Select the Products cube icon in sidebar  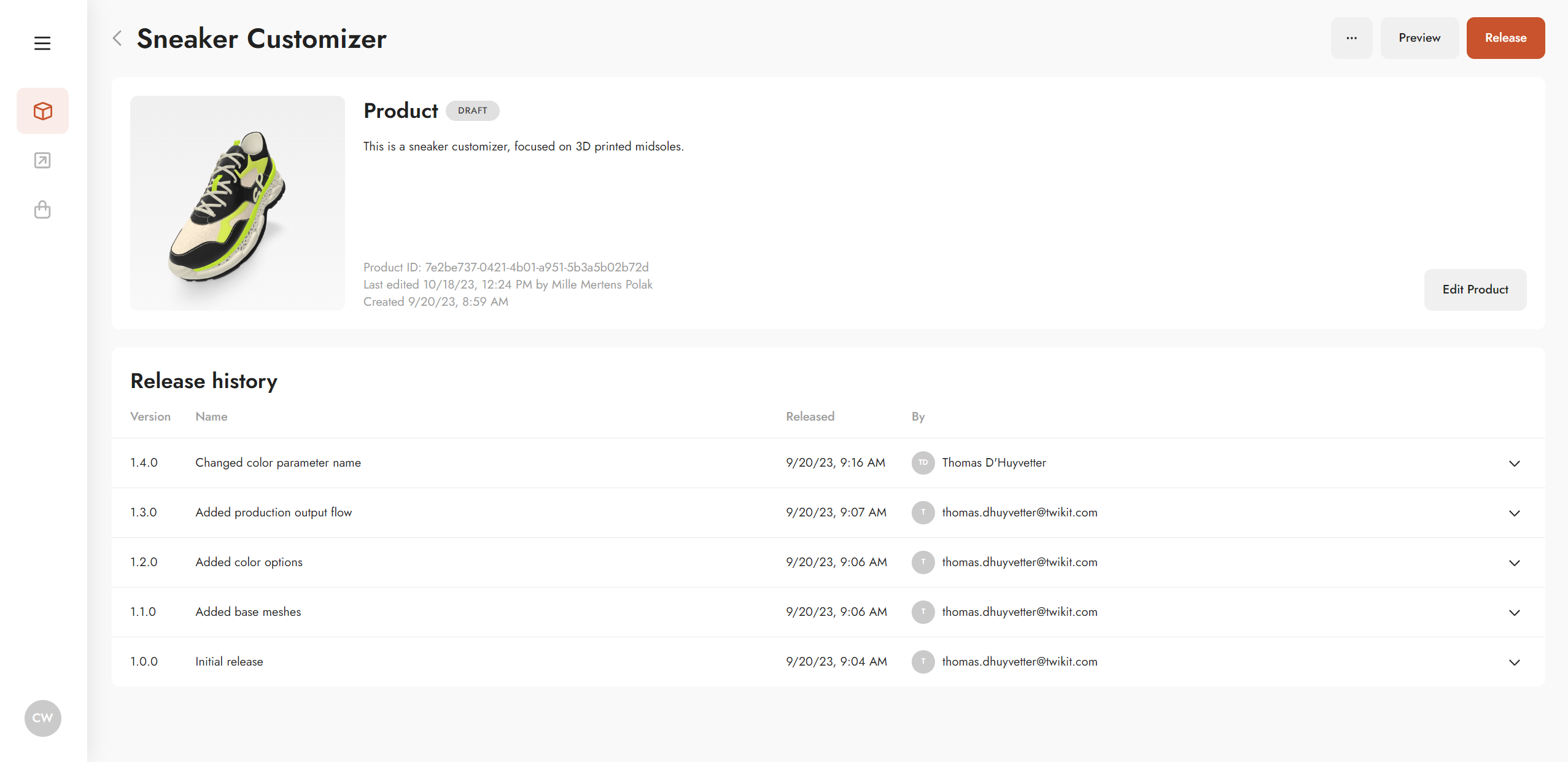point(42,111)
